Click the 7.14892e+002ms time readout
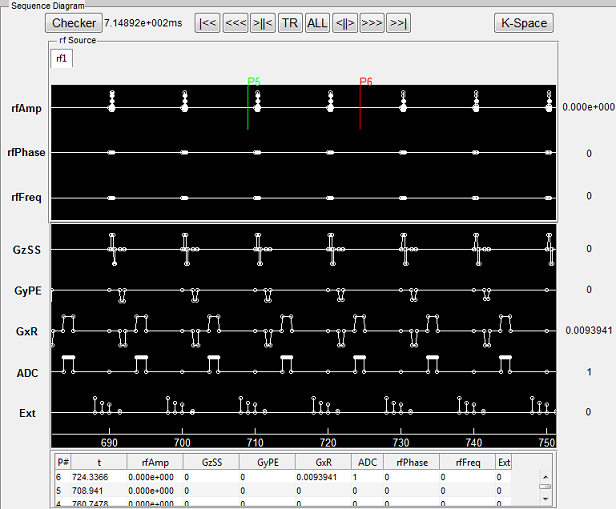Viewport: 616px width, 509px height. (143, 23)
